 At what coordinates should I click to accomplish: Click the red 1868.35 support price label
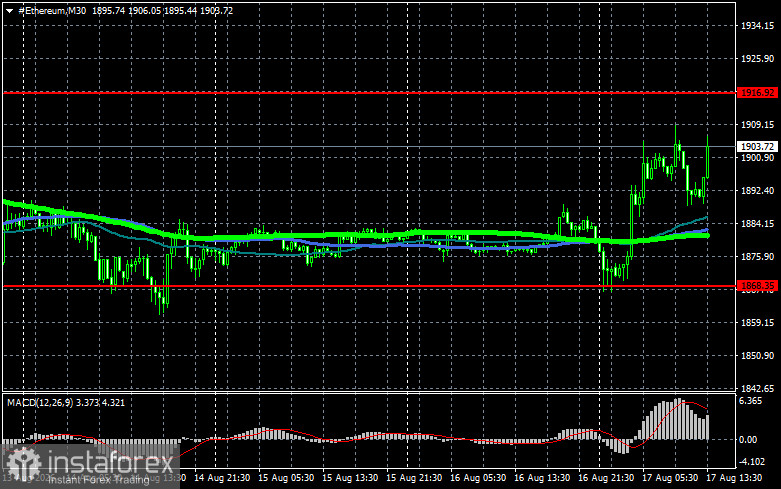click(757, 286)
